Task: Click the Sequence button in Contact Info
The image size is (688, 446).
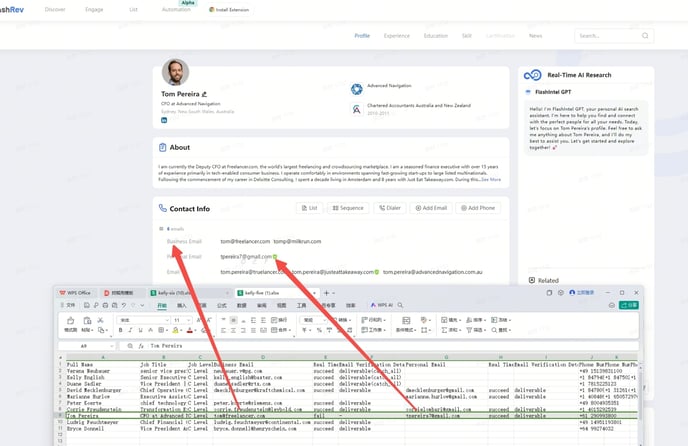Action: click(348, 208)
